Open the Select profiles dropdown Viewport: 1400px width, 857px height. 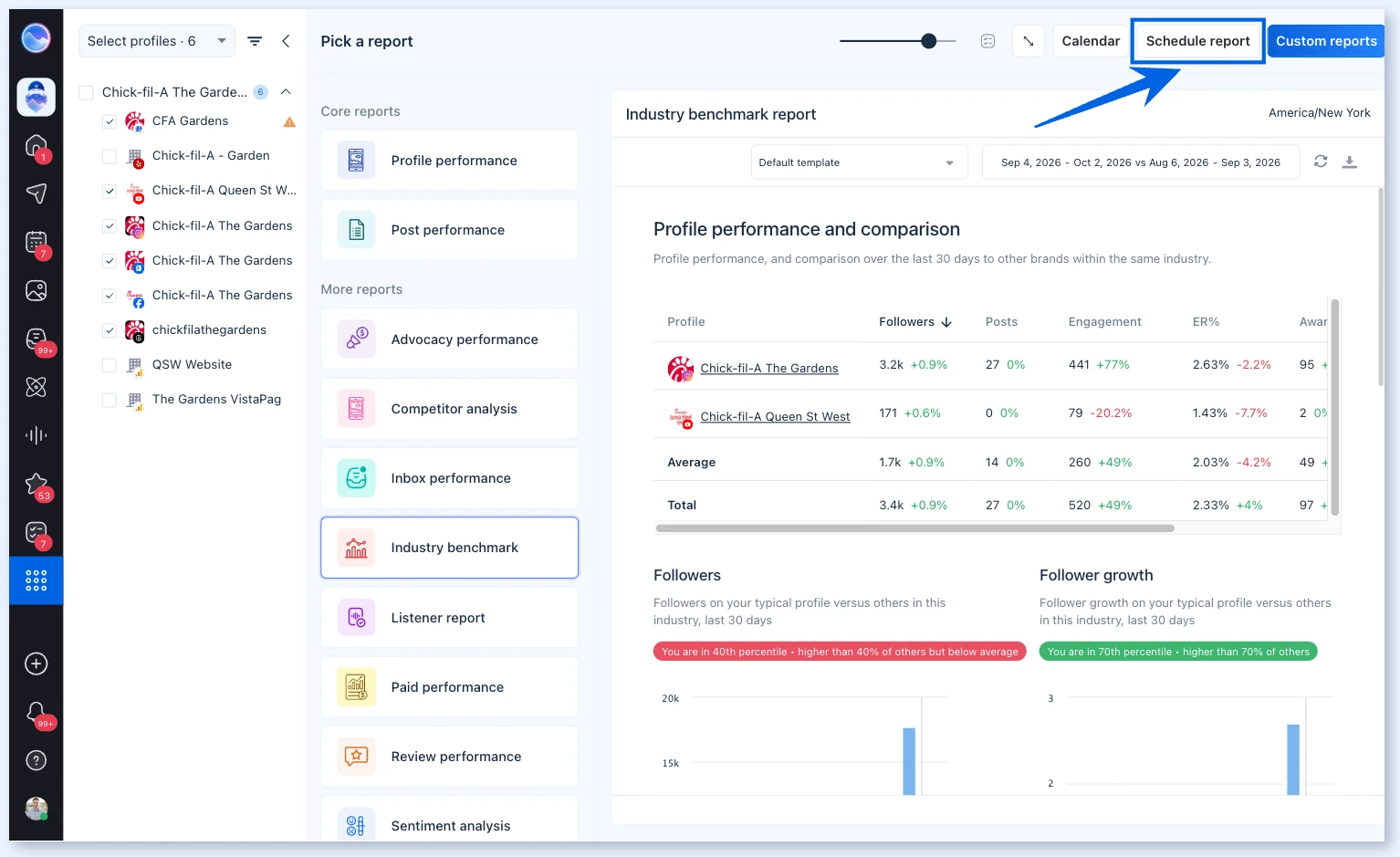157,41
